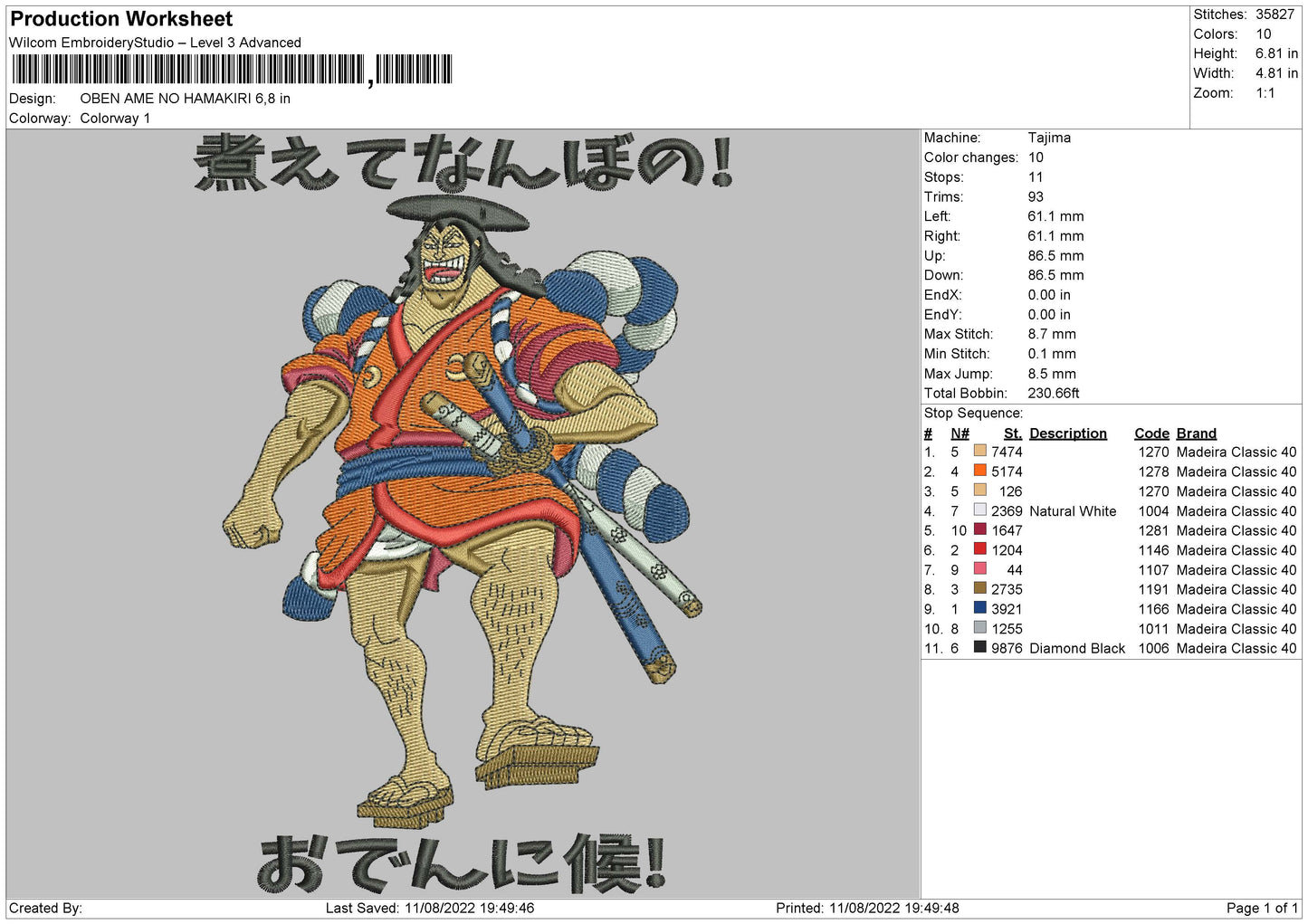Viewport: 1308px width, 924px height.
Task: Click the 'N#' column header
Action: coord(960,433)
